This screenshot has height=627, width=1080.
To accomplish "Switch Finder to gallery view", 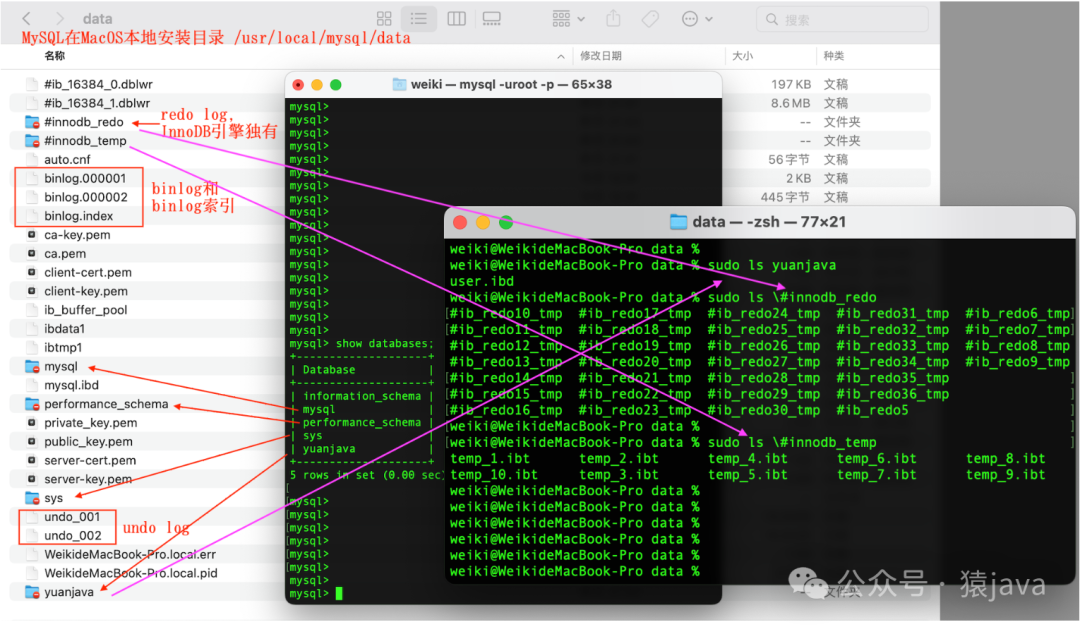I will click(491, 19).
